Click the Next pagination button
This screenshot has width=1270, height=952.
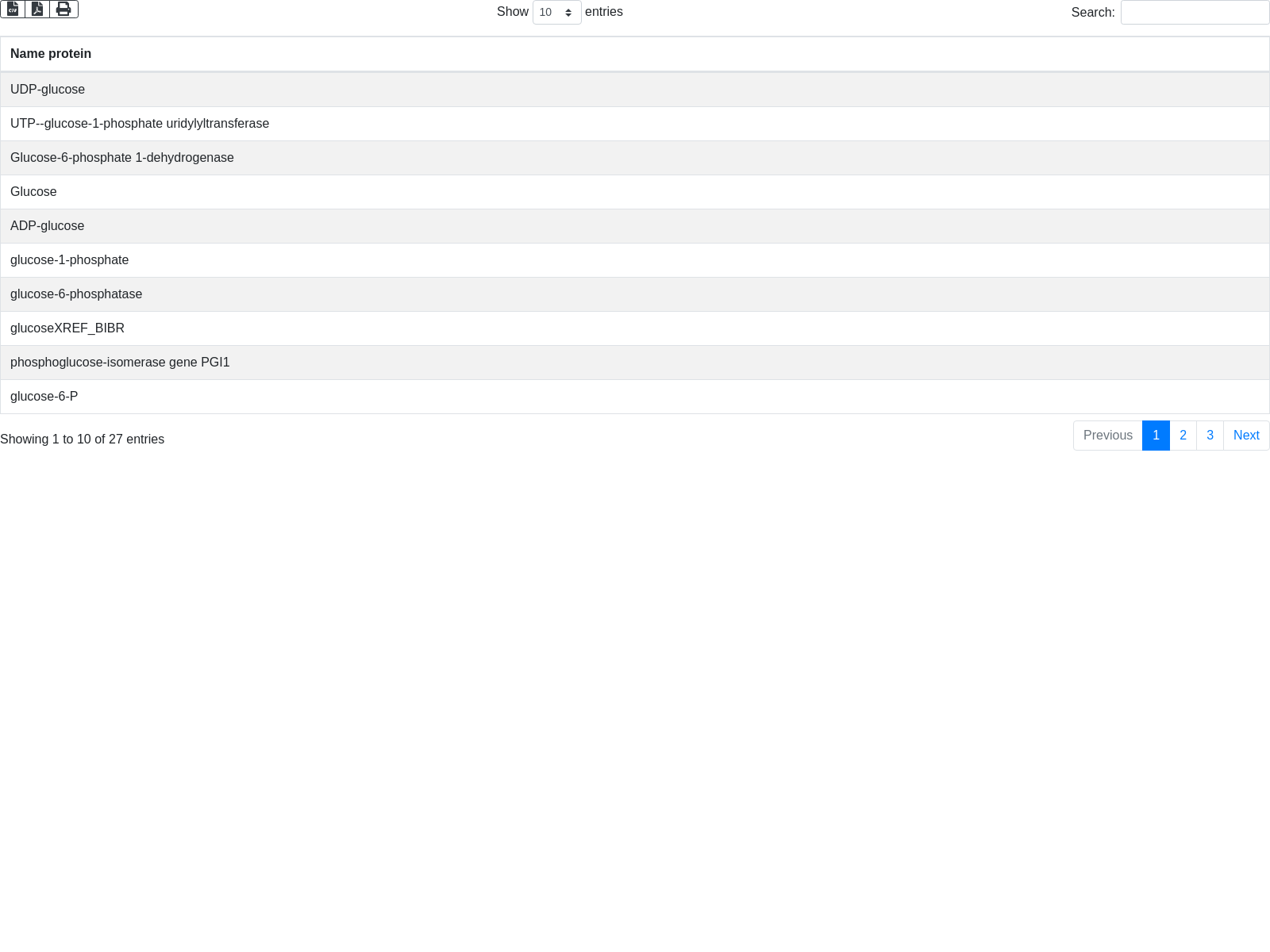click(1246, 436)
